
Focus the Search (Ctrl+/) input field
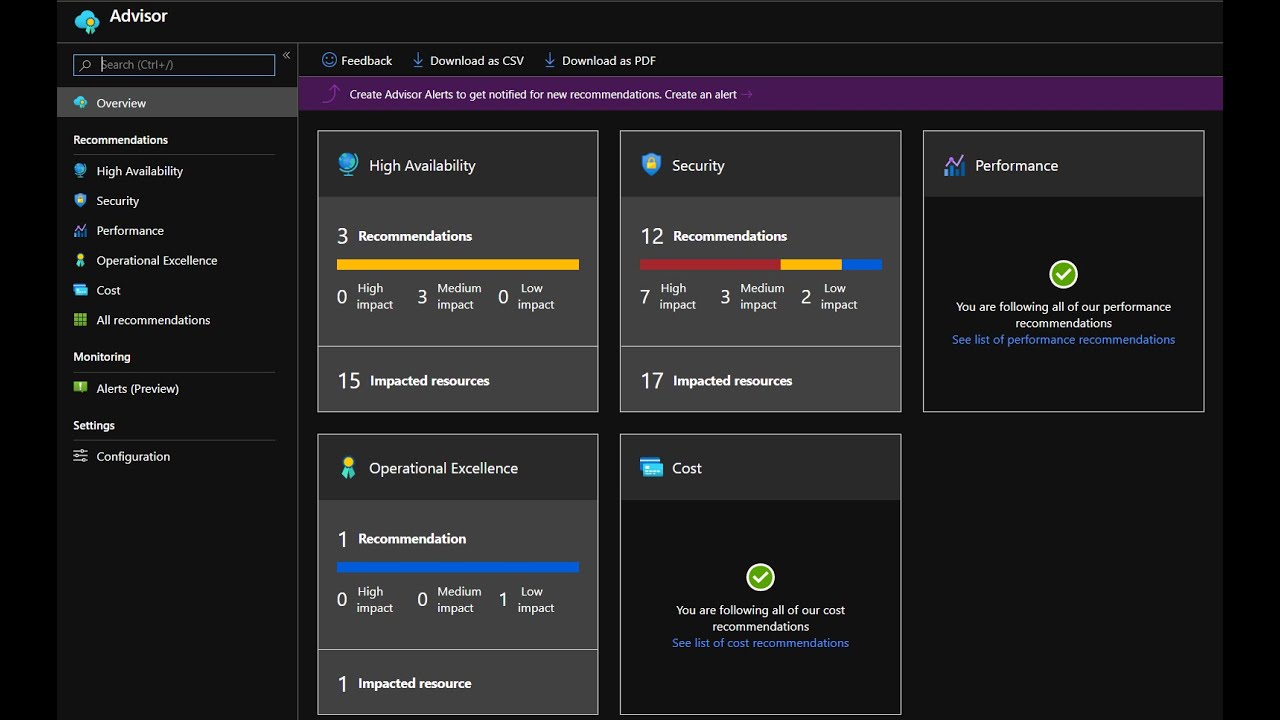[x=174, y=65]
